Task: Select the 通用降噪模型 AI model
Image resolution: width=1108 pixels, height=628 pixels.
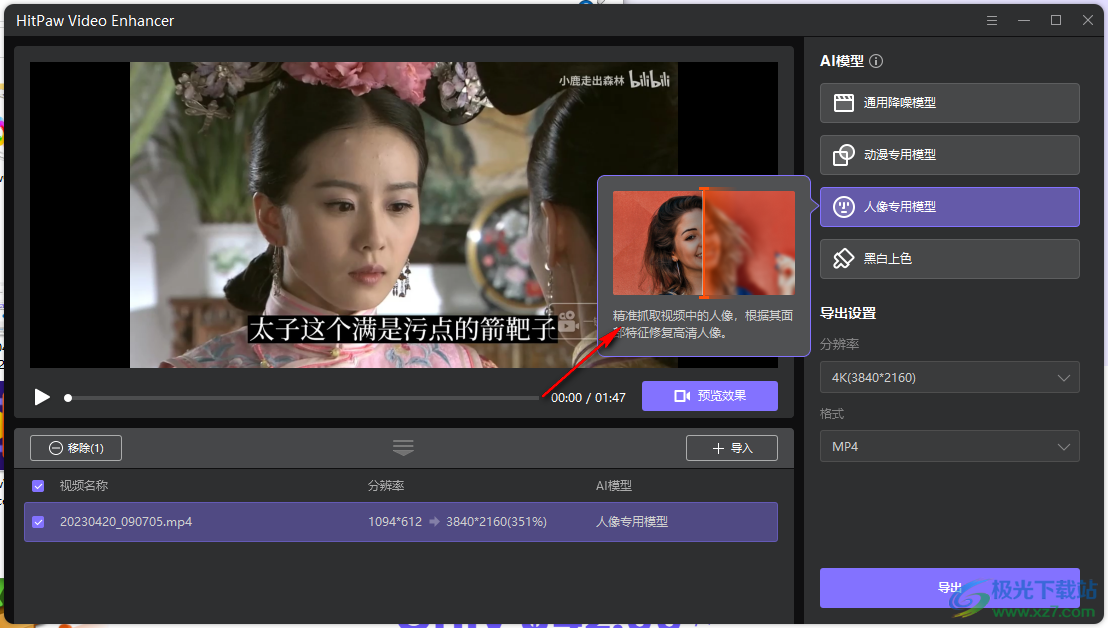Action: 949,103
